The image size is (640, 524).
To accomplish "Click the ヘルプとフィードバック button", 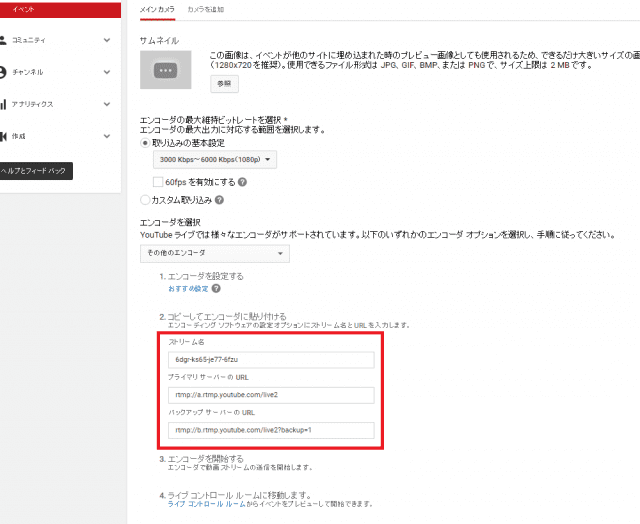I will 36,171.
